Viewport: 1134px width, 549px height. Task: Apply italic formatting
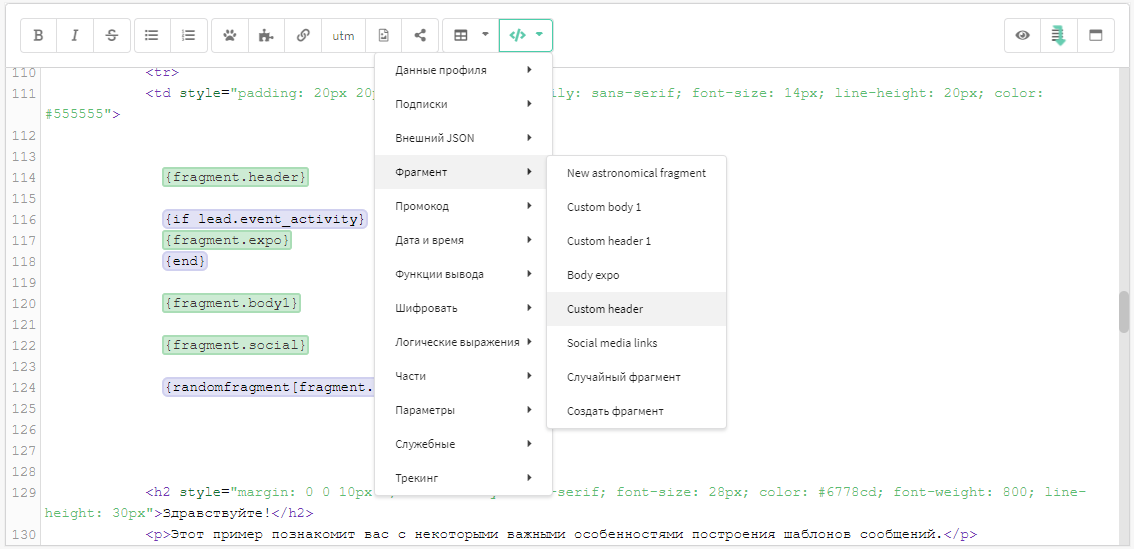click(75, 35)
